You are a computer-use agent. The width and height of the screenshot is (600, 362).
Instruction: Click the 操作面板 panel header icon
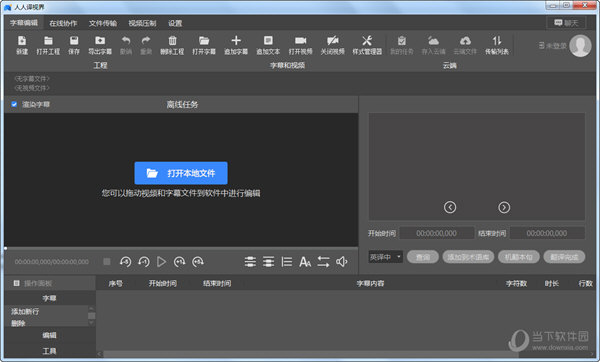16,283
